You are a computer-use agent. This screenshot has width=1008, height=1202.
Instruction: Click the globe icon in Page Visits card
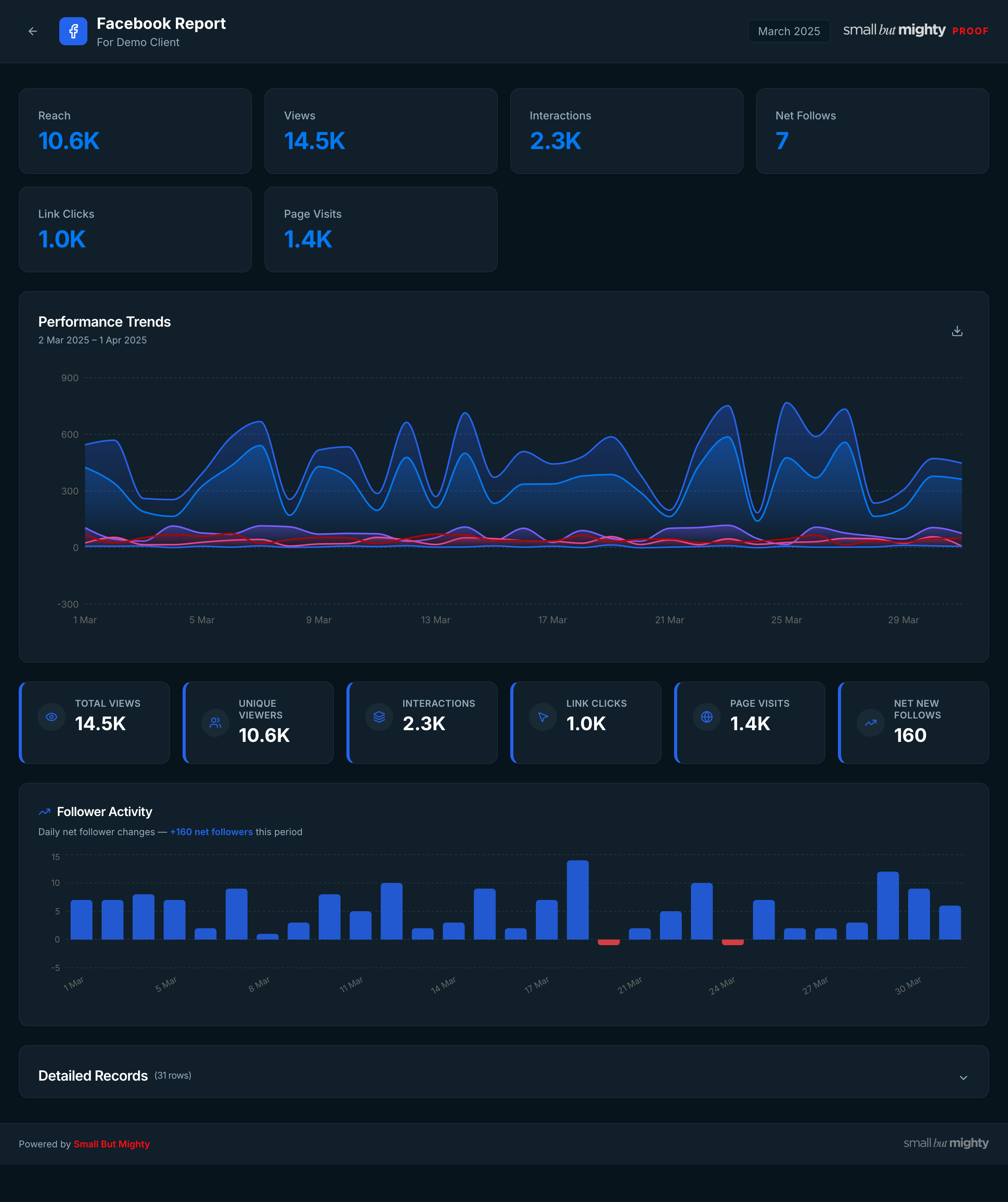[707, 717]
